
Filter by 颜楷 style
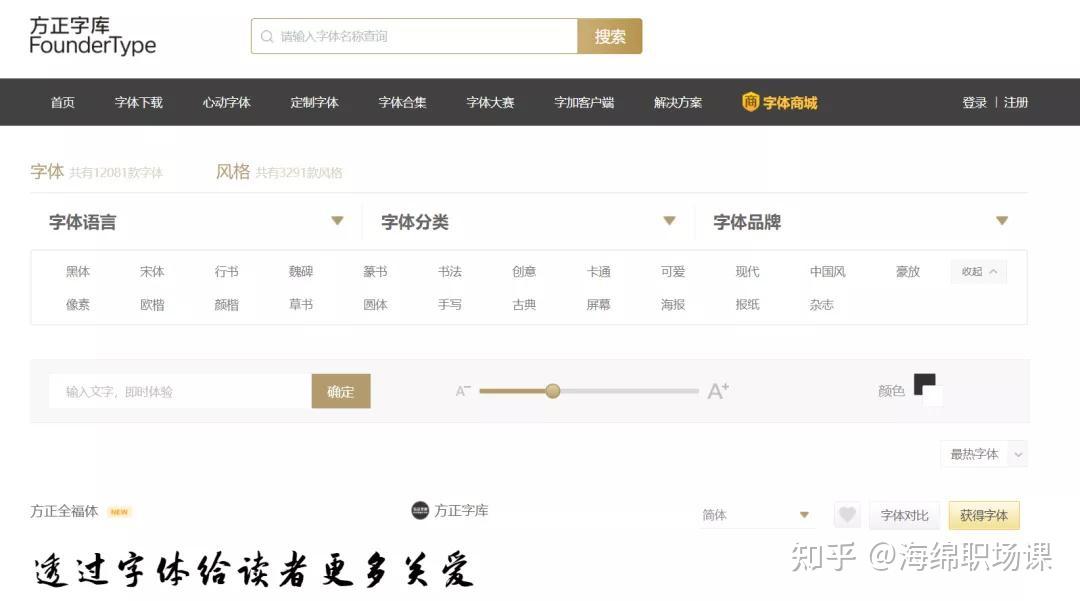point(227,304)
